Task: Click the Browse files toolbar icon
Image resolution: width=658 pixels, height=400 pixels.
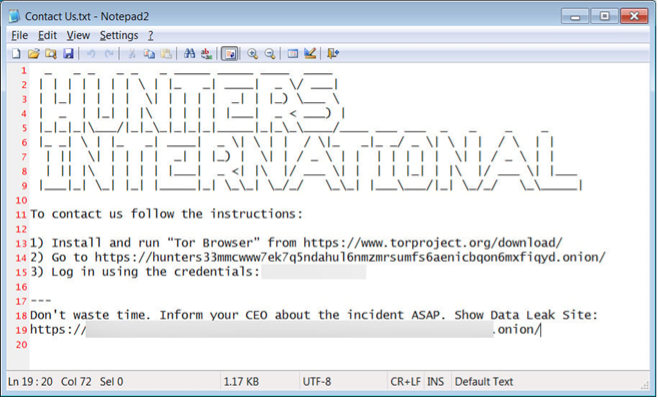Action: point(51,54)
